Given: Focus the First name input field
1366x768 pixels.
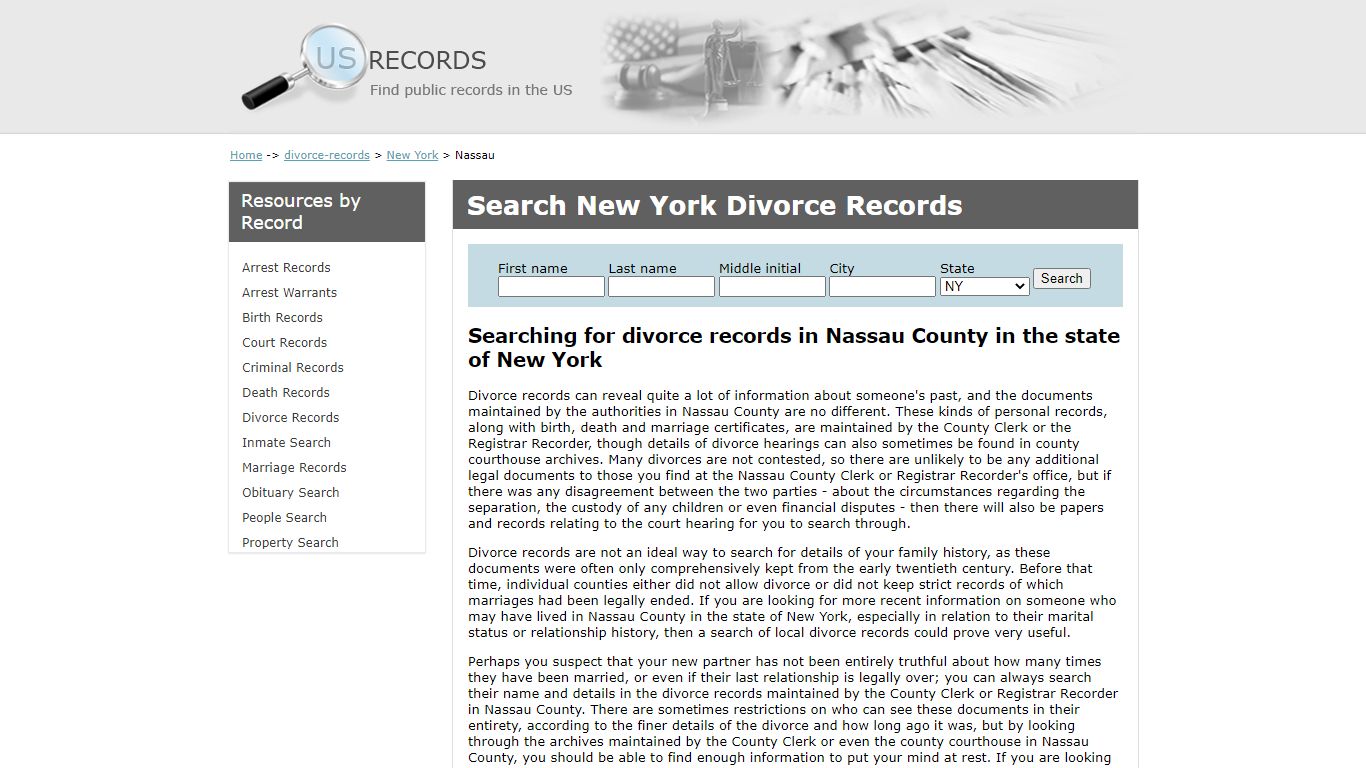Looking at the screenshot, I should 551,287.
